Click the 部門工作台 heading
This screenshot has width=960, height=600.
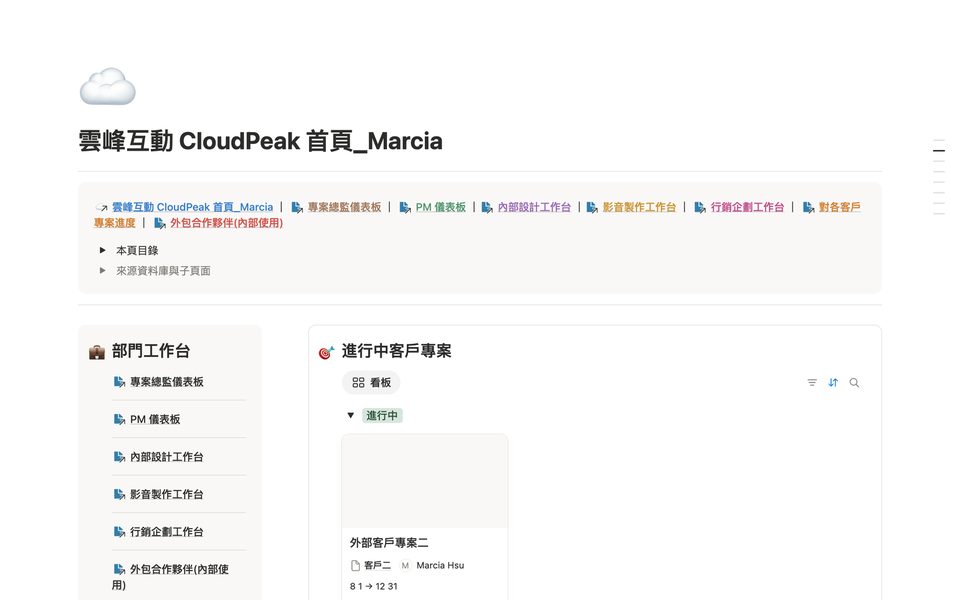pyautogui.click(x=151, y=351)
